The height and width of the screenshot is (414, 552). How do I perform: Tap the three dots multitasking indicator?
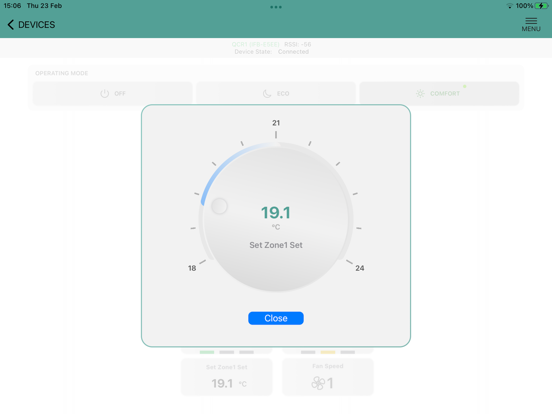[276, 7]
